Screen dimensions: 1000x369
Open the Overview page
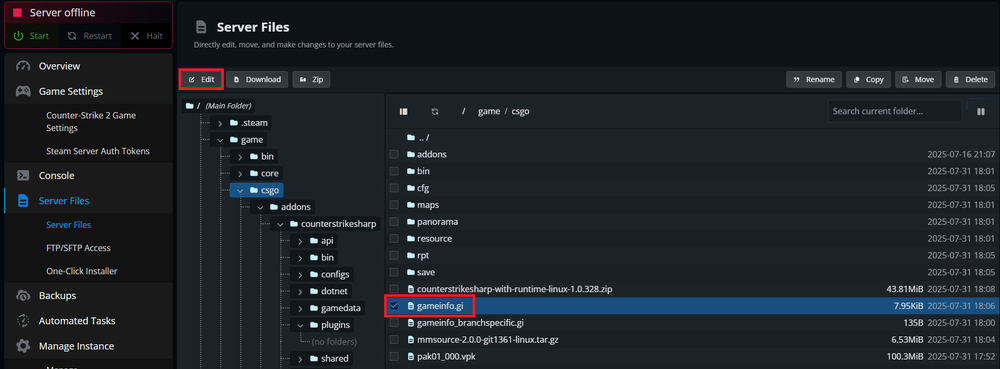[x=59, y=66]
